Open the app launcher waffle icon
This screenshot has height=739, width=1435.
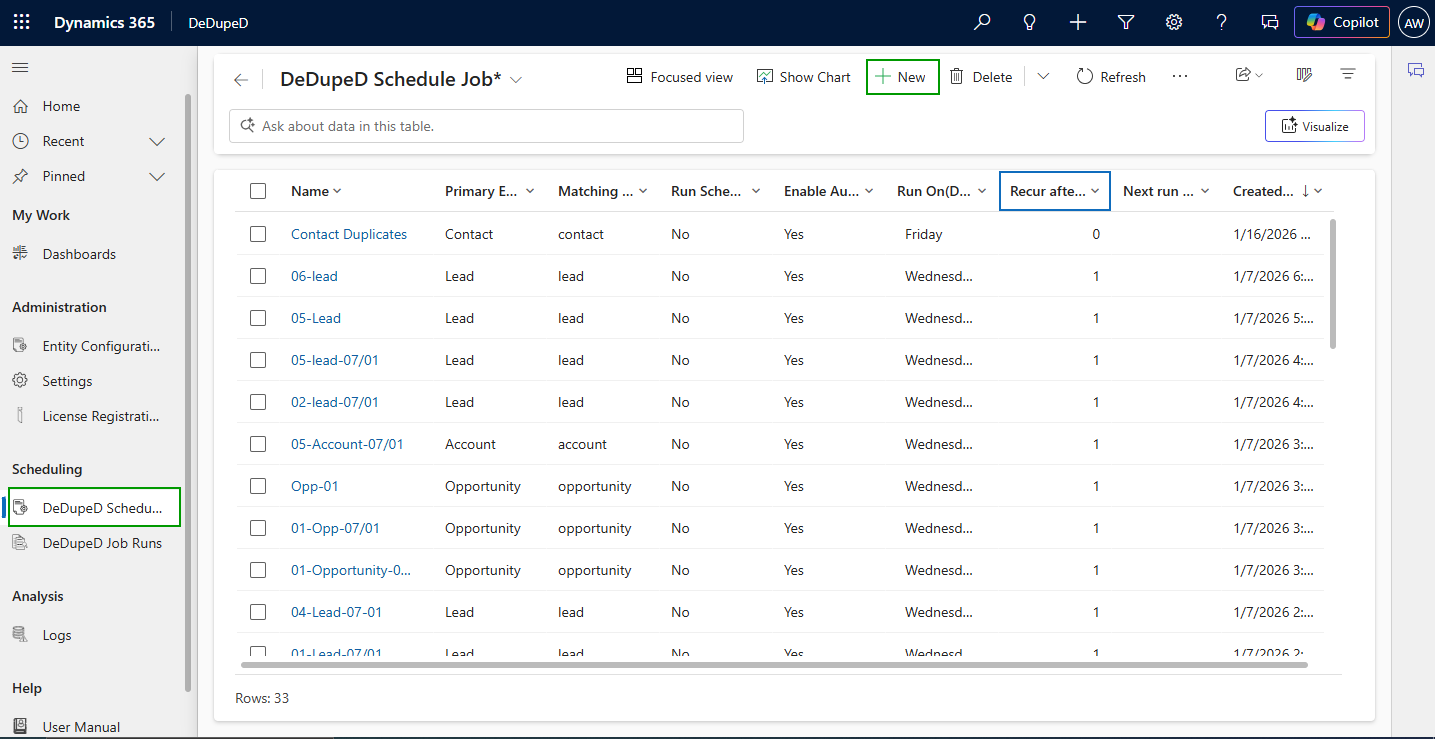click(21, 22)
